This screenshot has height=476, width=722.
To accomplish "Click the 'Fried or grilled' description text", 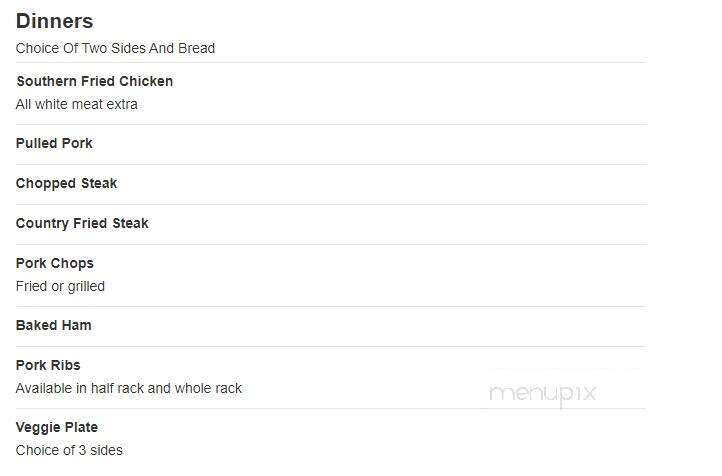I will [x=60, y=287].
